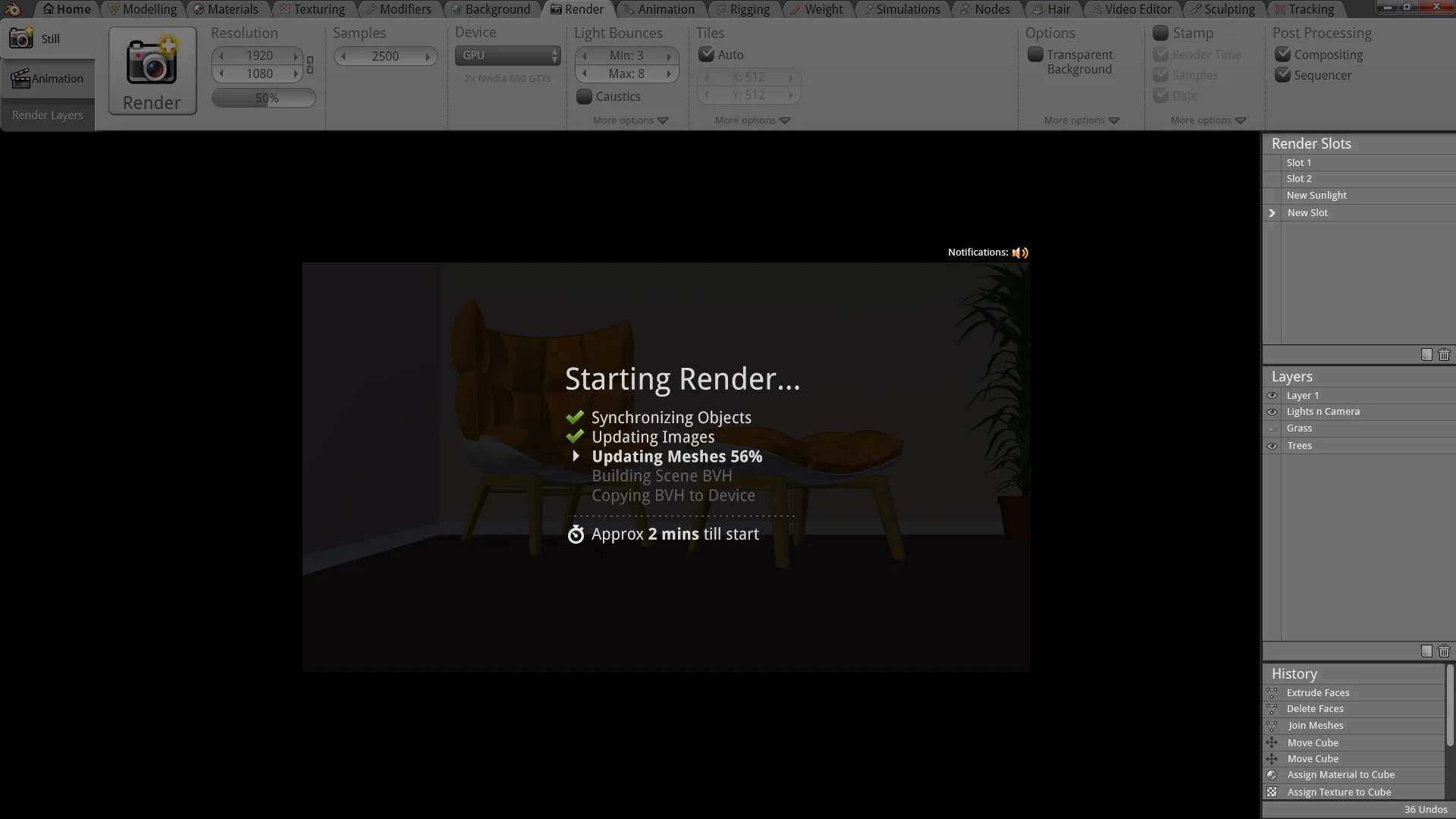The image size is (1456, 819).
Task: Uncheck the Compositing post-processing option
Action: [x=1282, y=55]
